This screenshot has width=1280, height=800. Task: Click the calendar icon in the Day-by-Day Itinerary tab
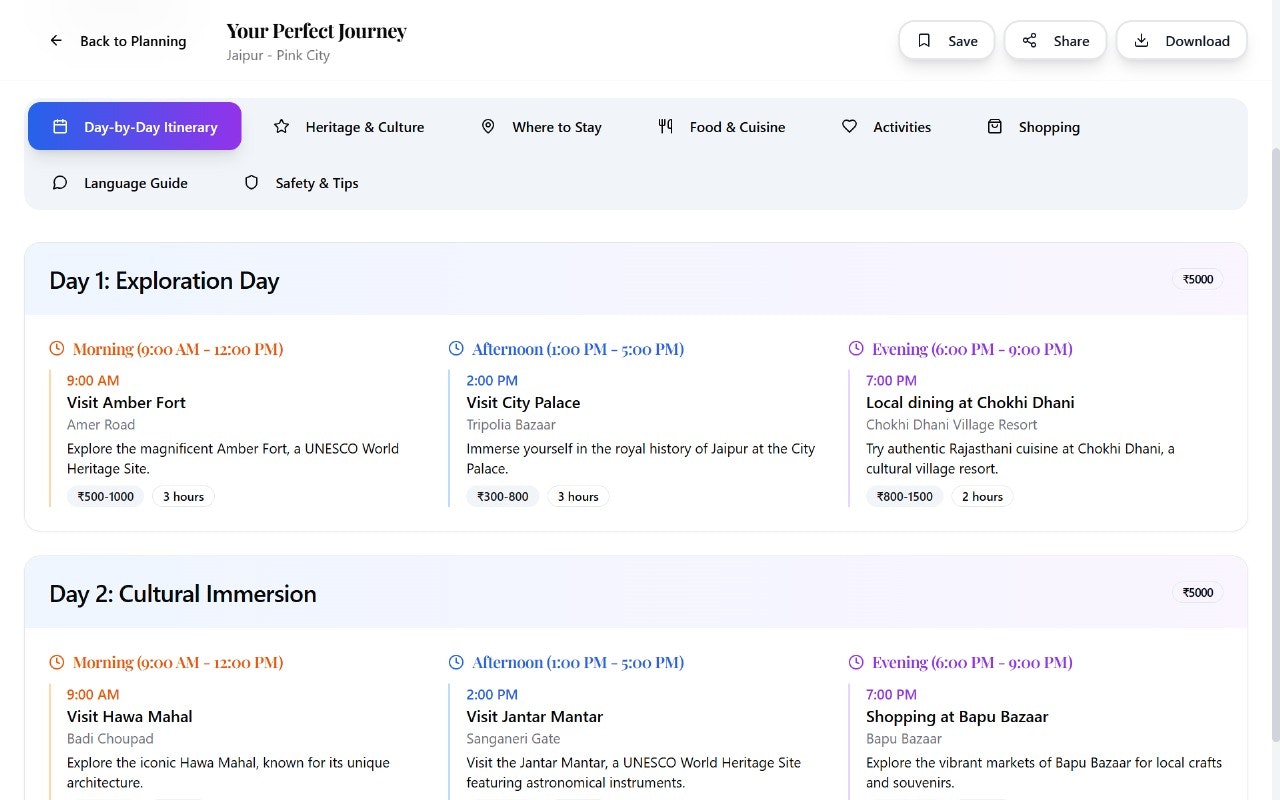60,127
